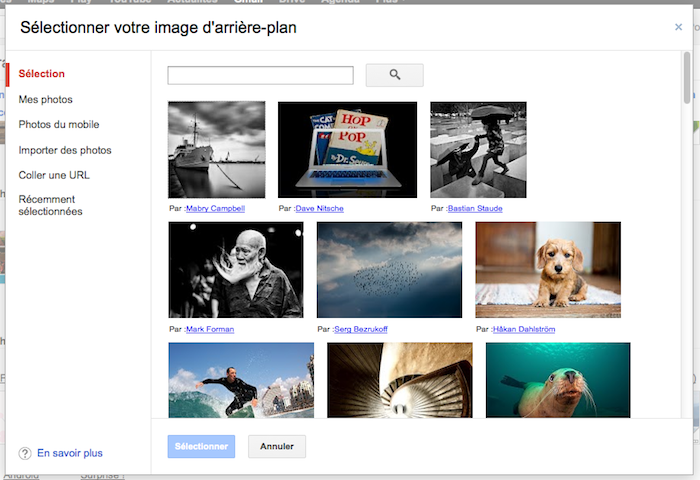The width and height of the screenshot is (700, 480).
Task: Select the umbrella jumping people photo
Action: (x=478, y=150)
